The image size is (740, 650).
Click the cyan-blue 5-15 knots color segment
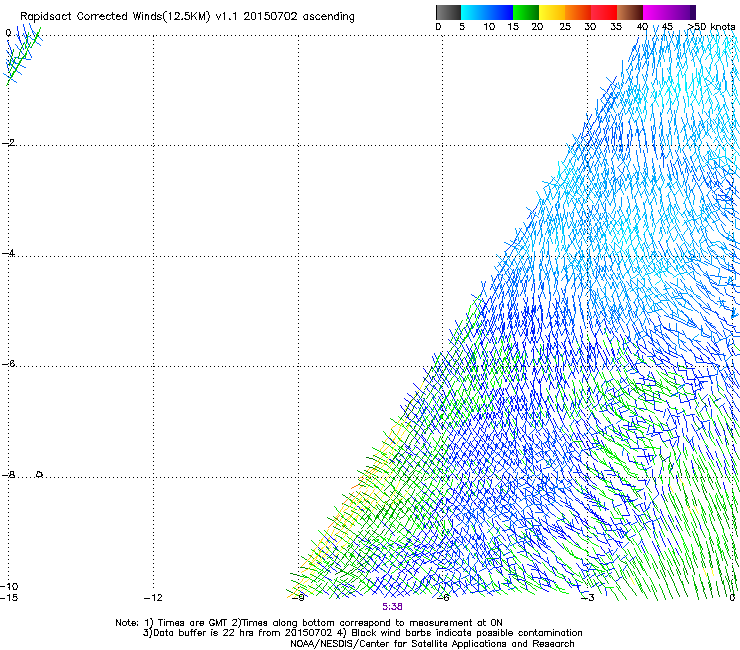[x=487, y=12]
